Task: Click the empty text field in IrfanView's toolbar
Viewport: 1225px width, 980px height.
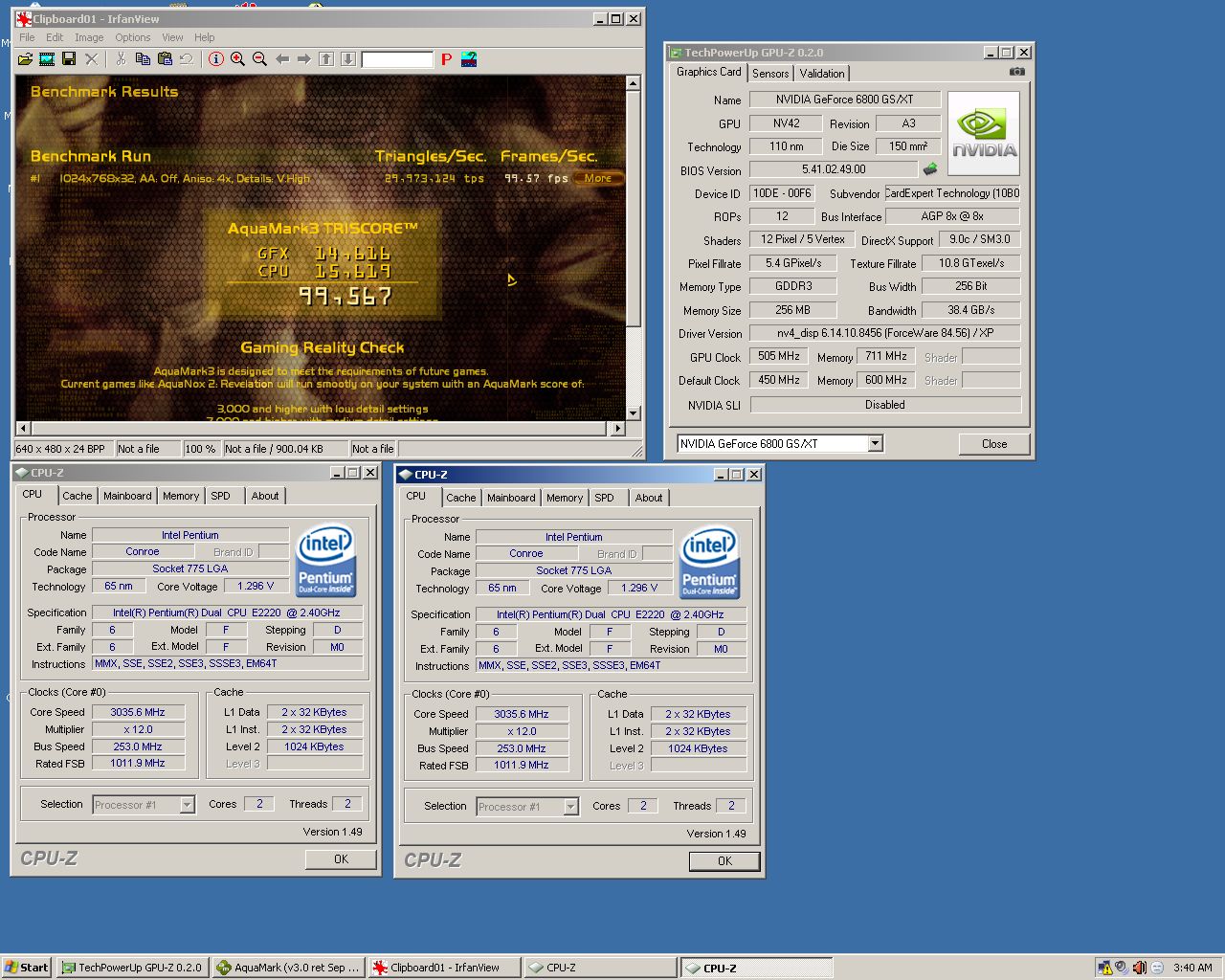Action: tap(397, 59)
